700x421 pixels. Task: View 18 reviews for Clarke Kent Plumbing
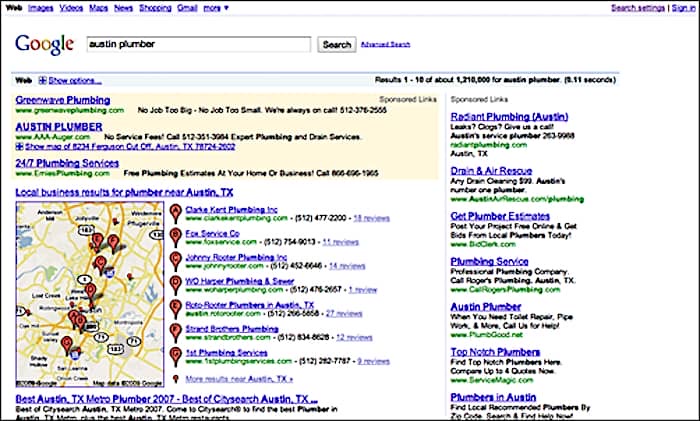(x=371, y=218)
